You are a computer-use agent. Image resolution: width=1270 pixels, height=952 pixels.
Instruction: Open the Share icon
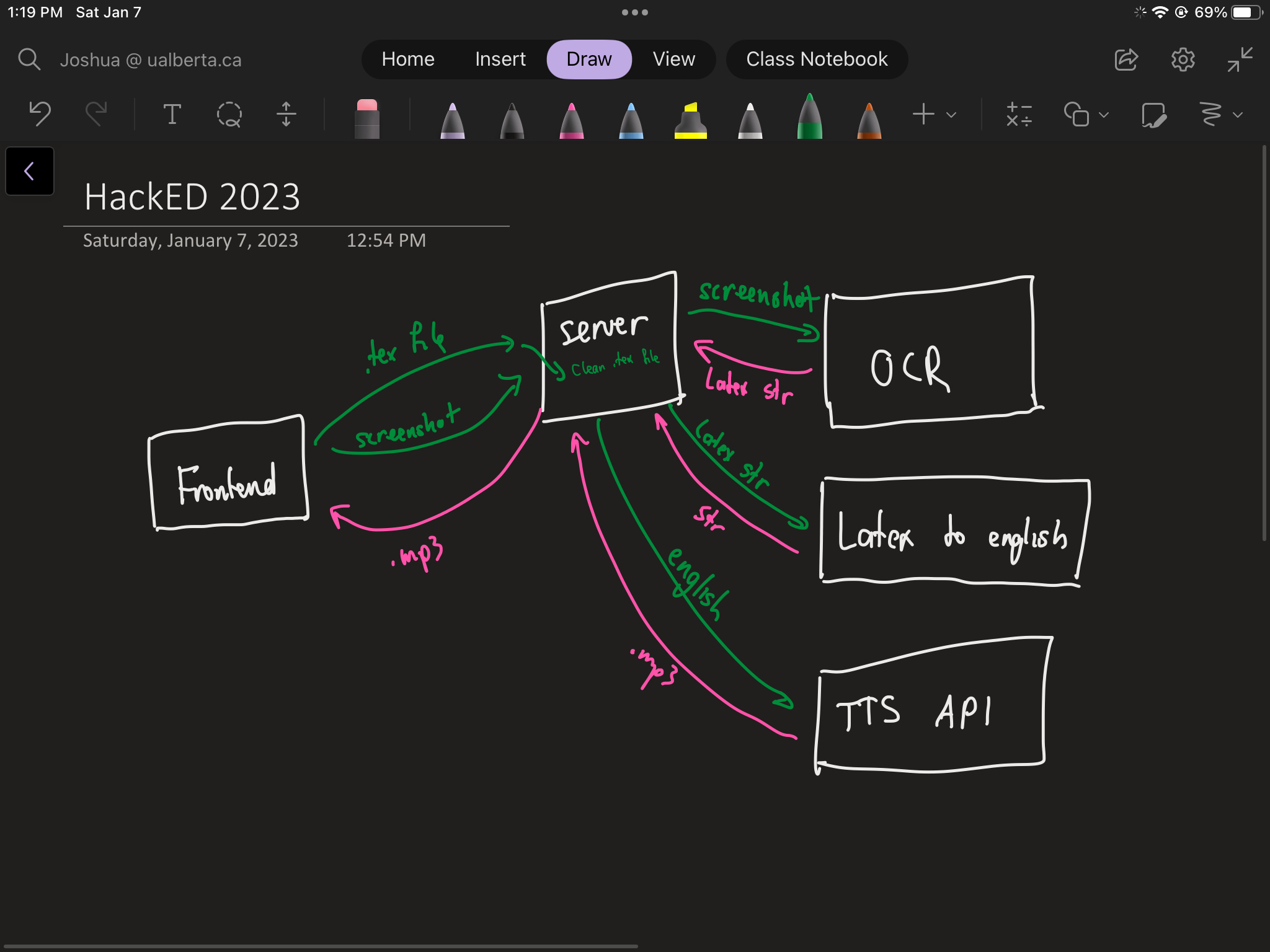pyautogui.click(x=1126, y=59)
